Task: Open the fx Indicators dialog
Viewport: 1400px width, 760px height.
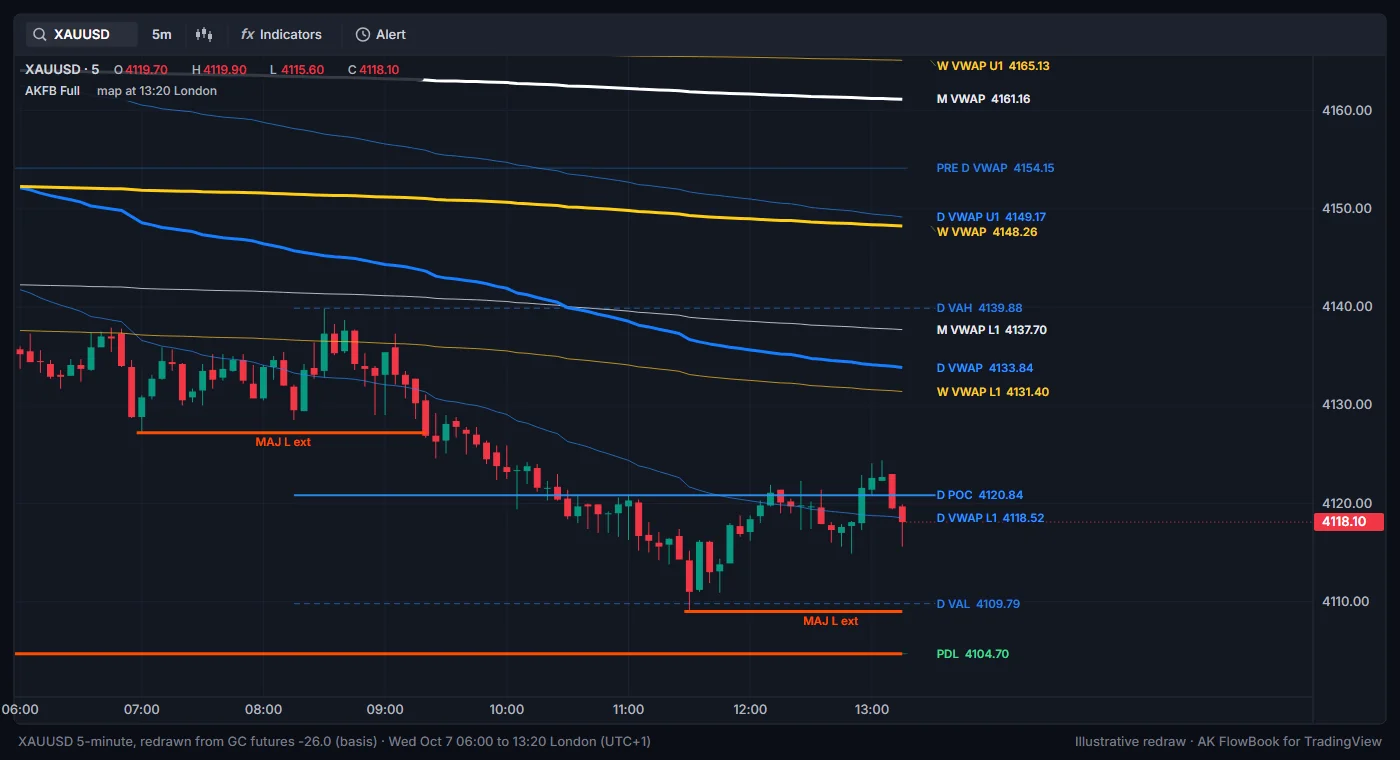Action: click(x=281, y=34)
